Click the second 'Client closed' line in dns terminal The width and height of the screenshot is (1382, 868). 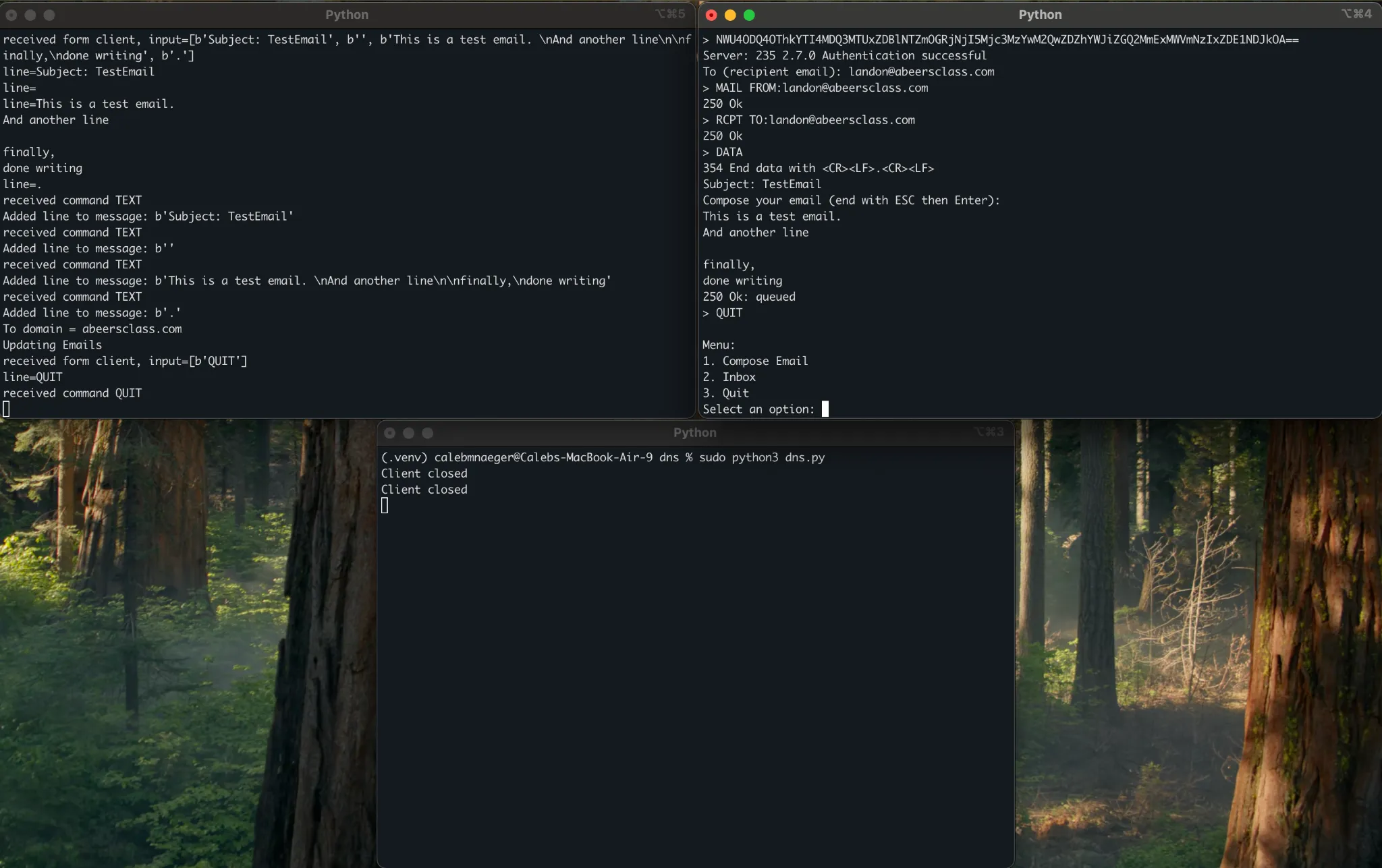click(x=424, y=490)
